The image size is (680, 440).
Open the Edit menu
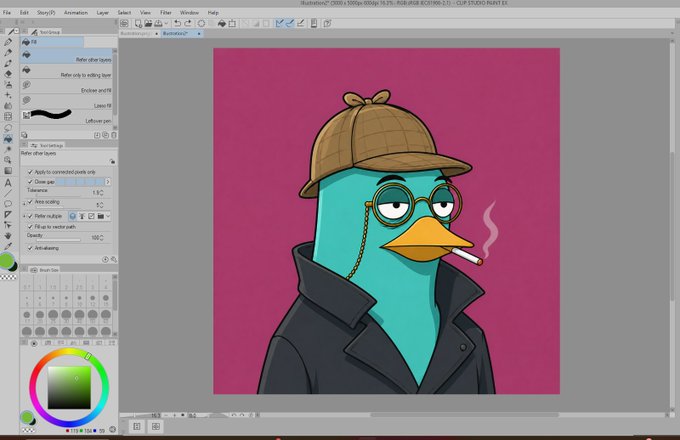pos(24,13)
